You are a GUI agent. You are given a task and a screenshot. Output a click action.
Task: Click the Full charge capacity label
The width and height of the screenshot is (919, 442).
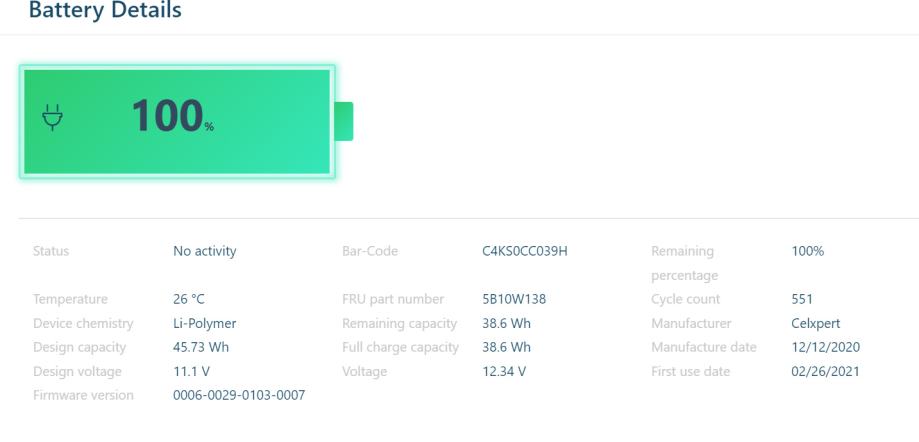400,347
